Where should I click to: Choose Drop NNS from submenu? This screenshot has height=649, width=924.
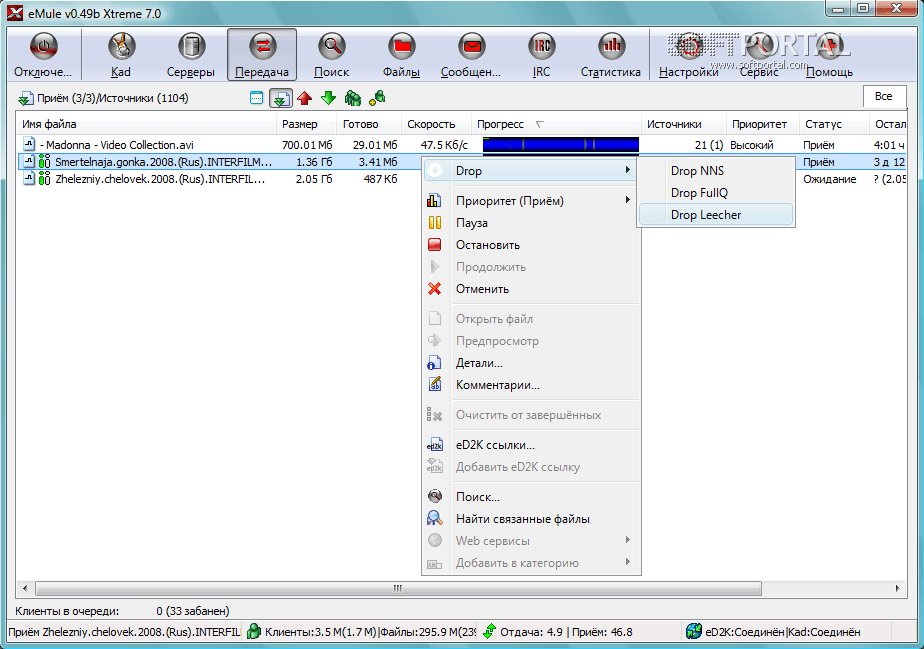click(716, 171)
